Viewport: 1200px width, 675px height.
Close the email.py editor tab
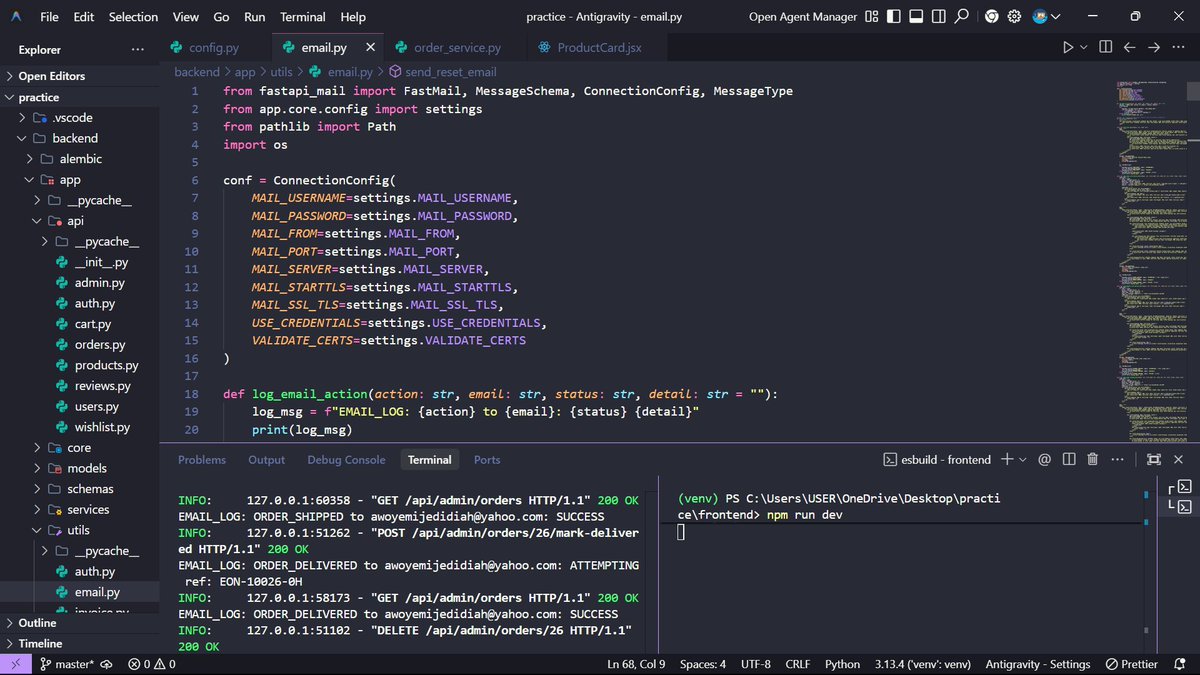[371, 47]
